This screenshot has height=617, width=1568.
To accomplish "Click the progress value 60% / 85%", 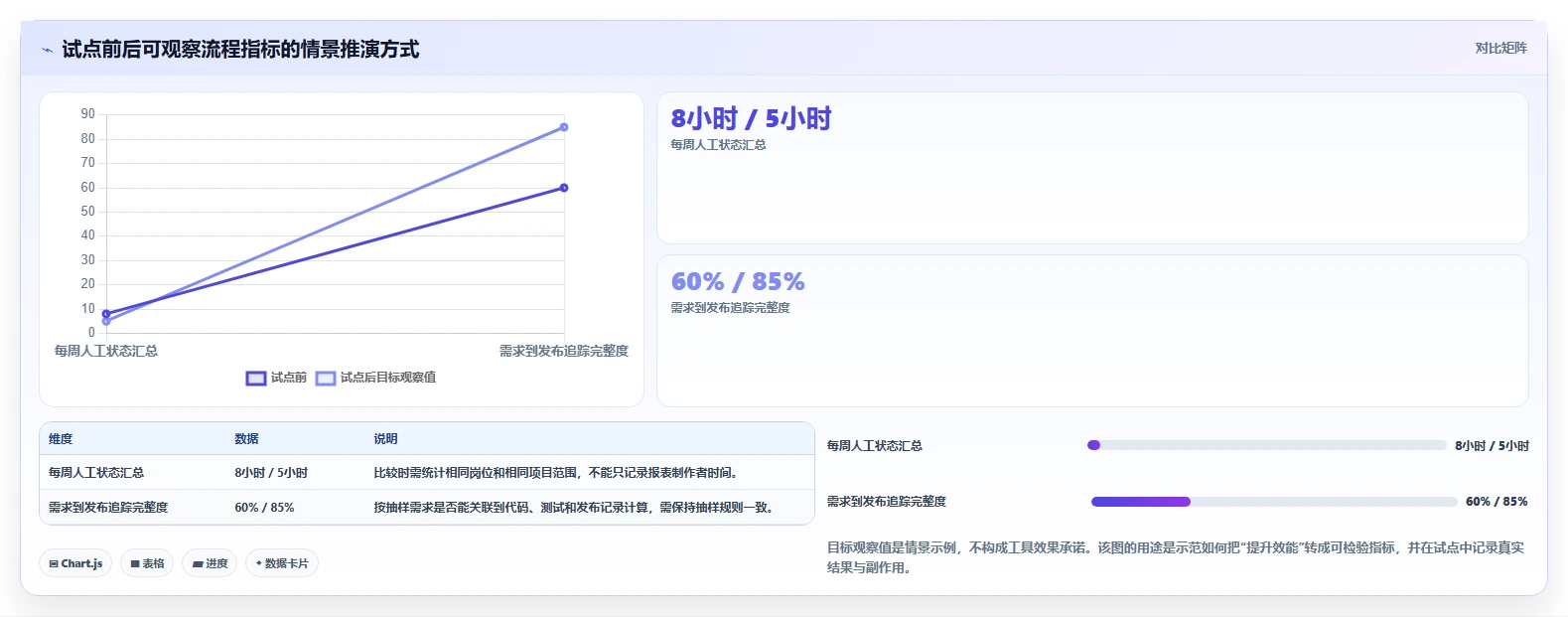I will 1497,502.
